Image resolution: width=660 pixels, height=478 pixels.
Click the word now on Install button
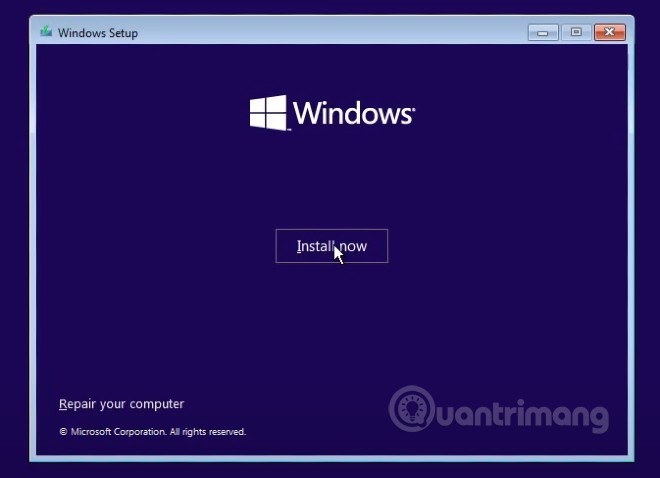(x=351, y=246)
